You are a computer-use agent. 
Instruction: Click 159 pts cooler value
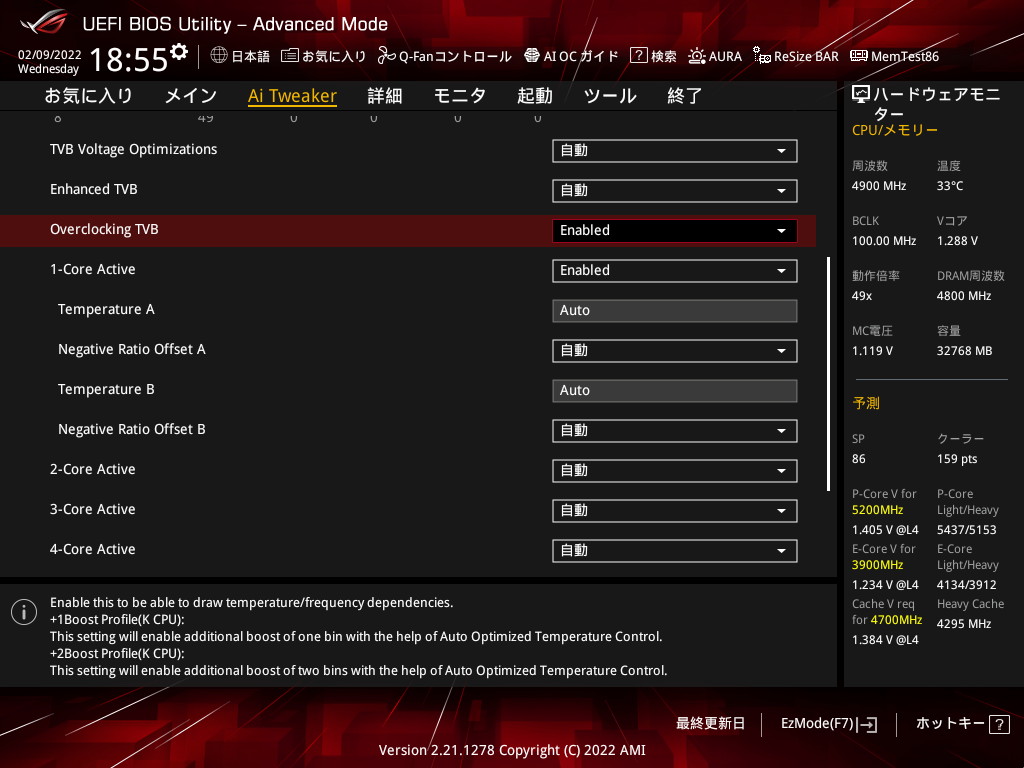(957, 459)
